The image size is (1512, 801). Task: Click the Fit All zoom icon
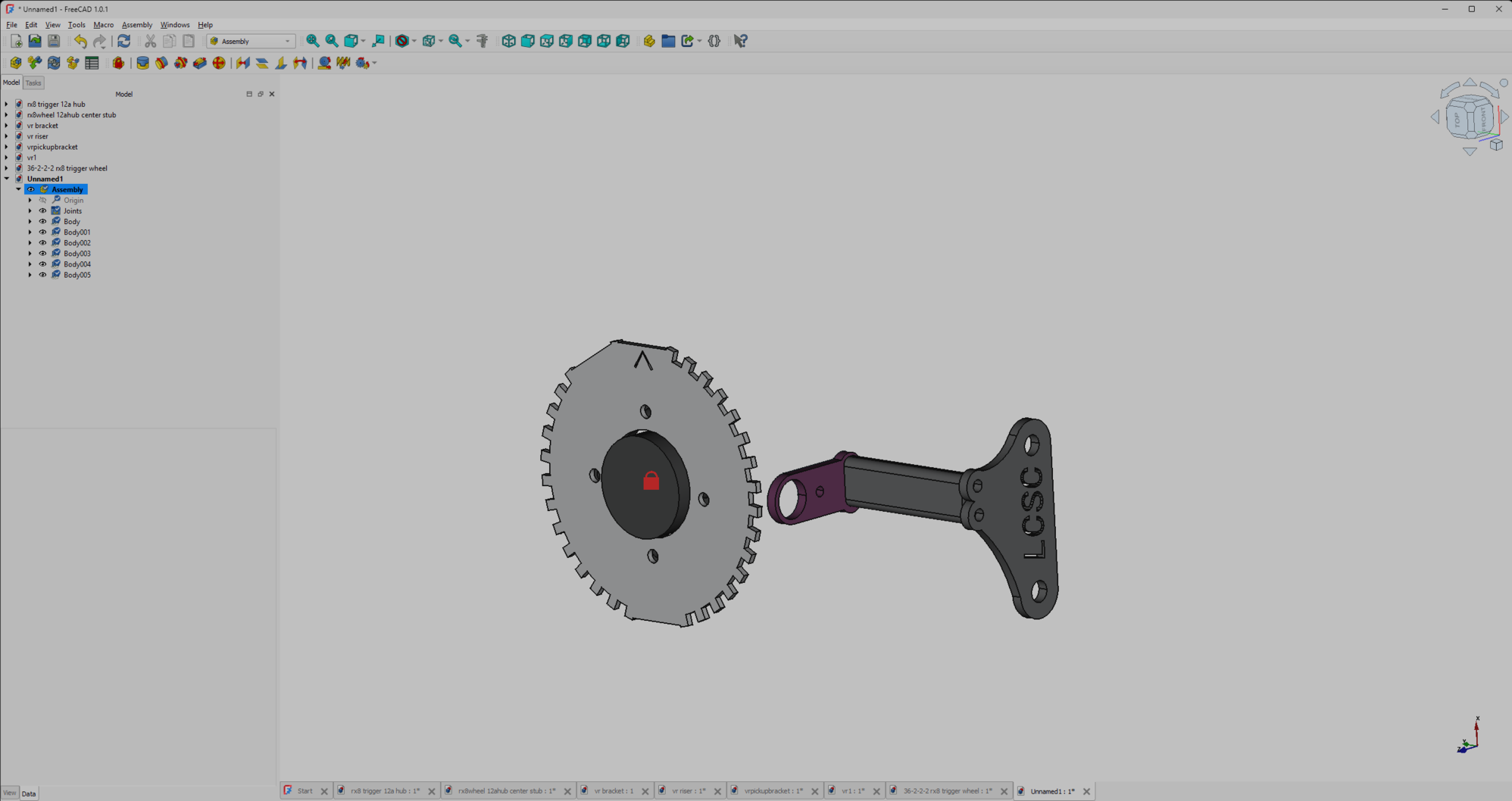coord(312,41)
